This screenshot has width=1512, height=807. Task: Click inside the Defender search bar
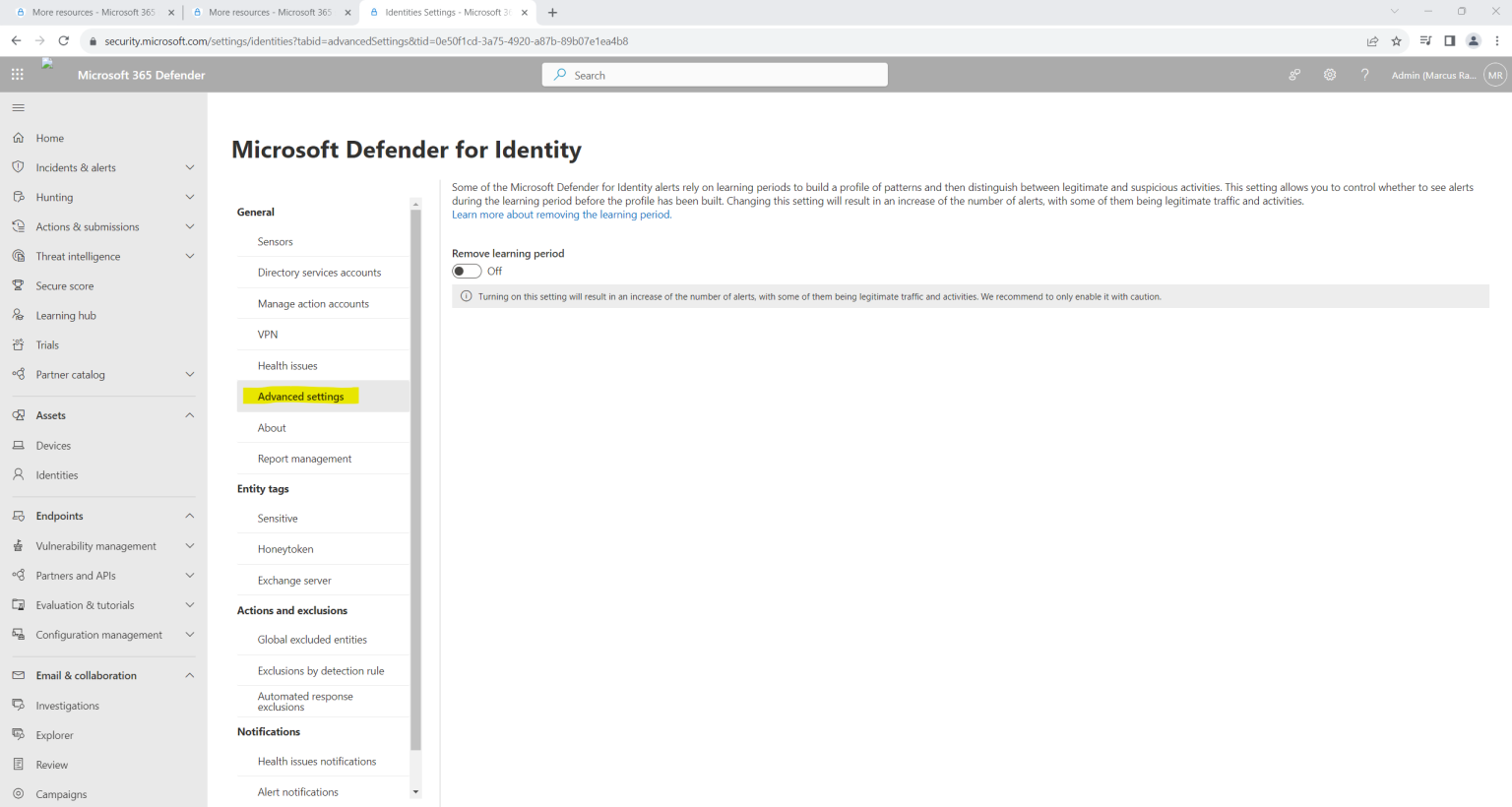pyautogui.click(x=714, y=74)
